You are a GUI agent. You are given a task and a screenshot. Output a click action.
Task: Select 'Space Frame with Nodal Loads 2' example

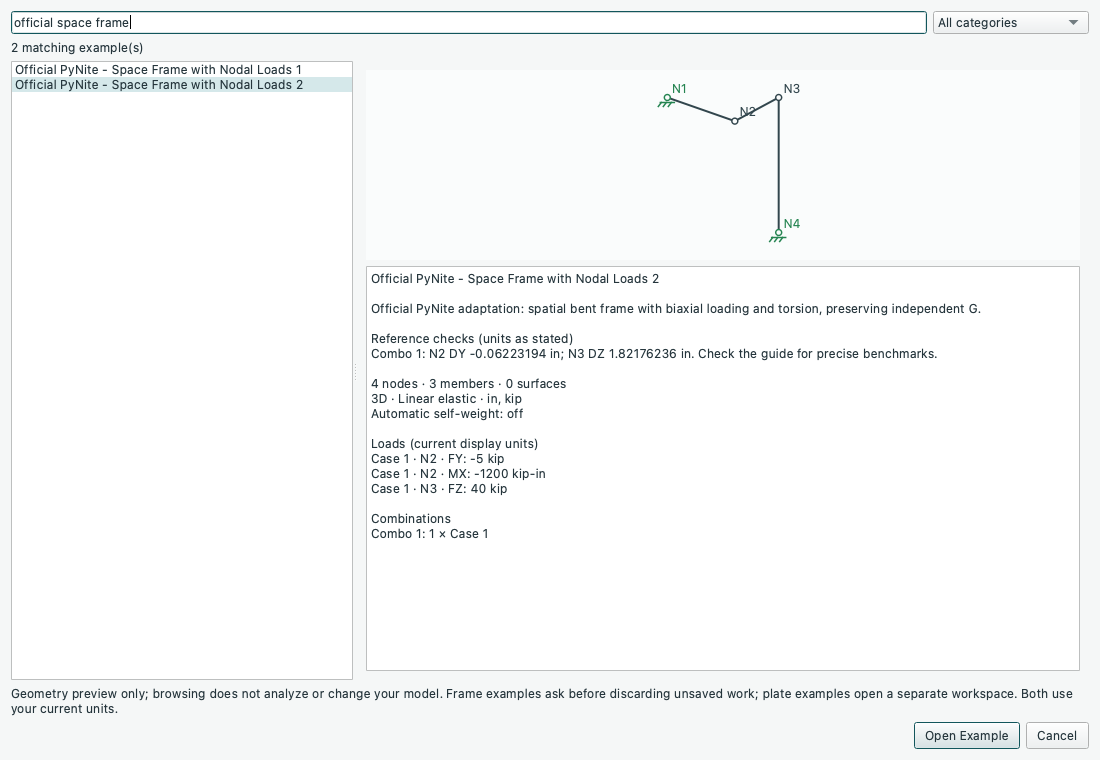pos(182,85)
